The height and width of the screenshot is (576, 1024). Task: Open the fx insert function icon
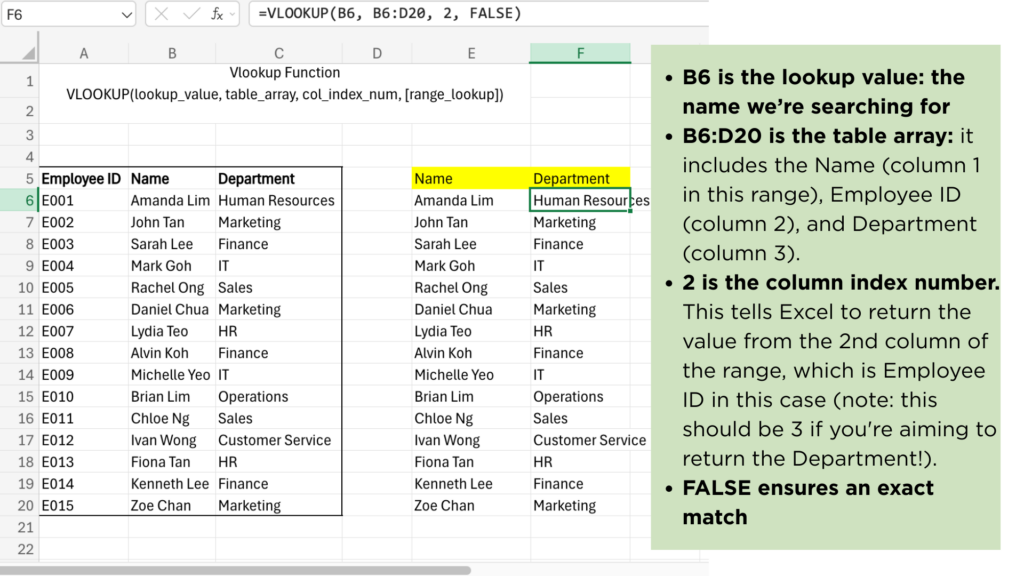(x=217, y=14)
